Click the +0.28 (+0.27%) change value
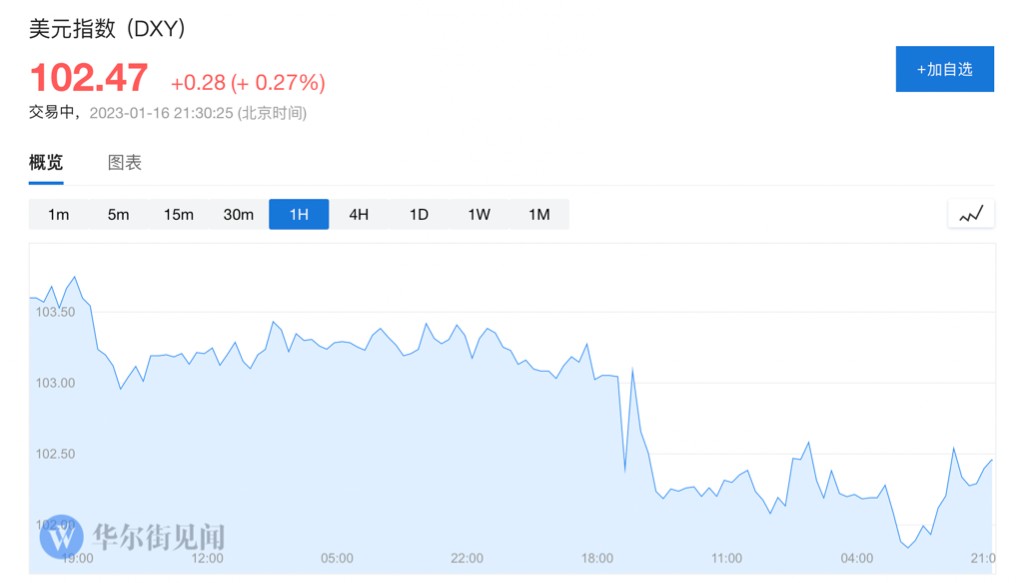 pyautogui.click(x=248, y=82)
